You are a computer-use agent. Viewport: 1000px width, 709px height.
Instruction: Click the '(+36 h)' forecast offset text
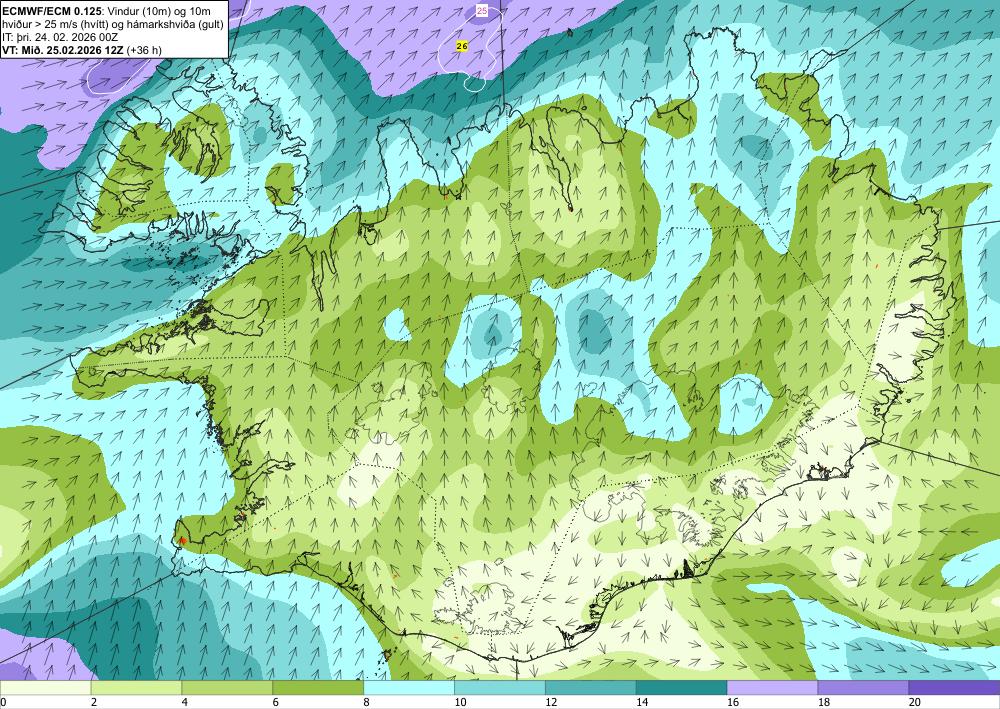point(144,50)
